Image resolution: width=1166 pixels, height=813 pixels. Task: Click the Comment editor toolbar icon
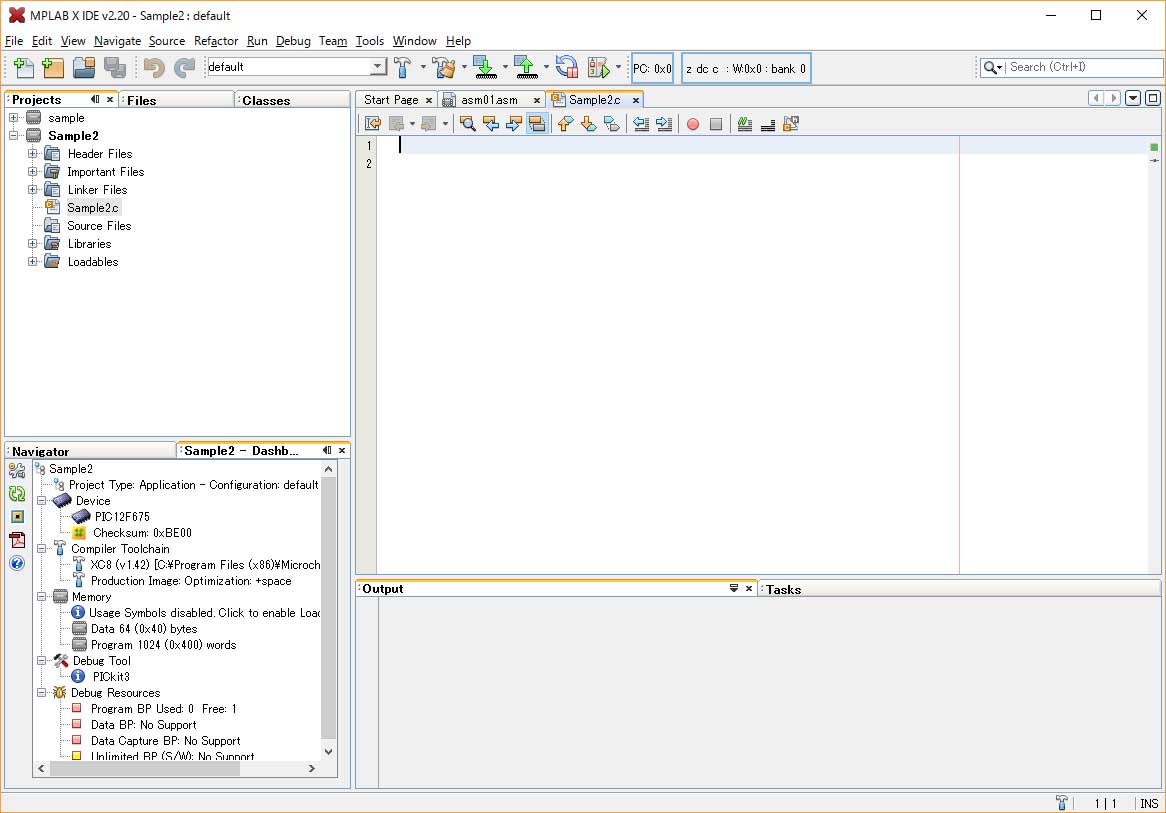pyautogui.click(x=744, y=124)
